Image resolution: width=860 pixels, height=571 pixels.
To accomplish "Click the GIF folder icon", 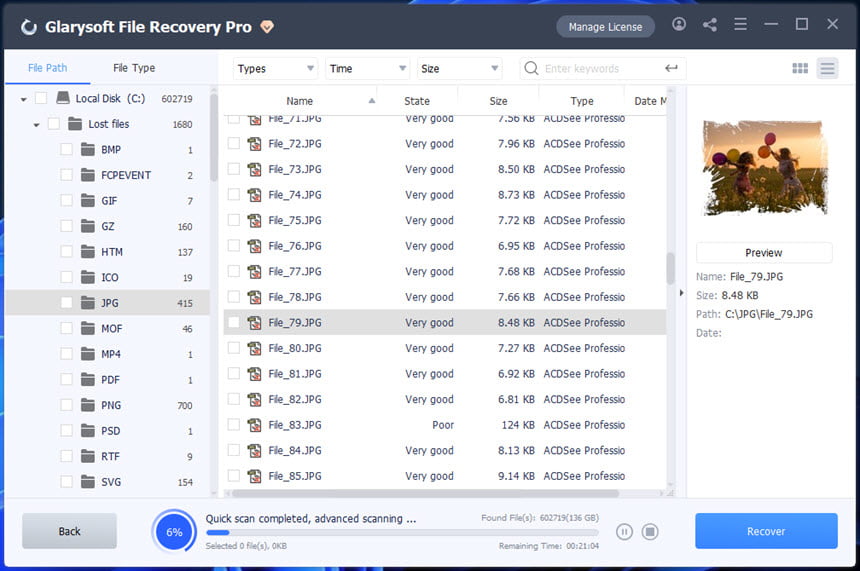I will point(88,200).
